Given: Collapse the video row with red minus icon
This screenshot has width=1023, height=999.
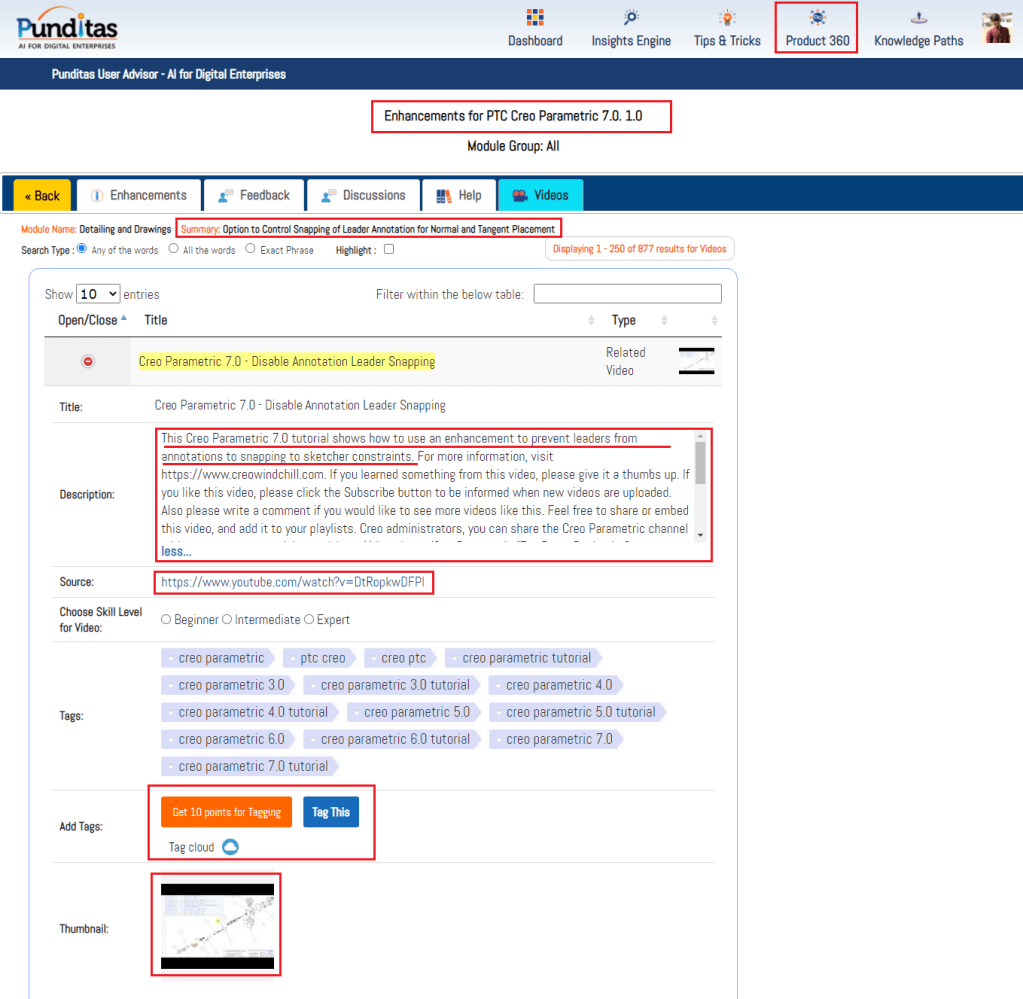Looking at the screenshot, I should [88, 361].
